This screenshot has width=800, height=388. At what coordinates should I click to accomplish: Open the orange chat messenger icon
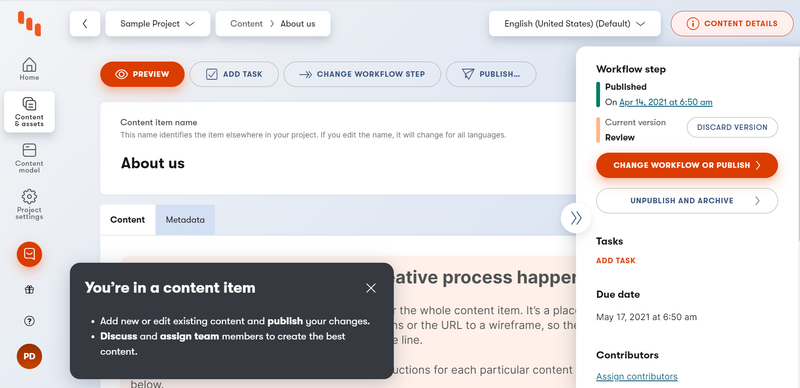[29, 254]
